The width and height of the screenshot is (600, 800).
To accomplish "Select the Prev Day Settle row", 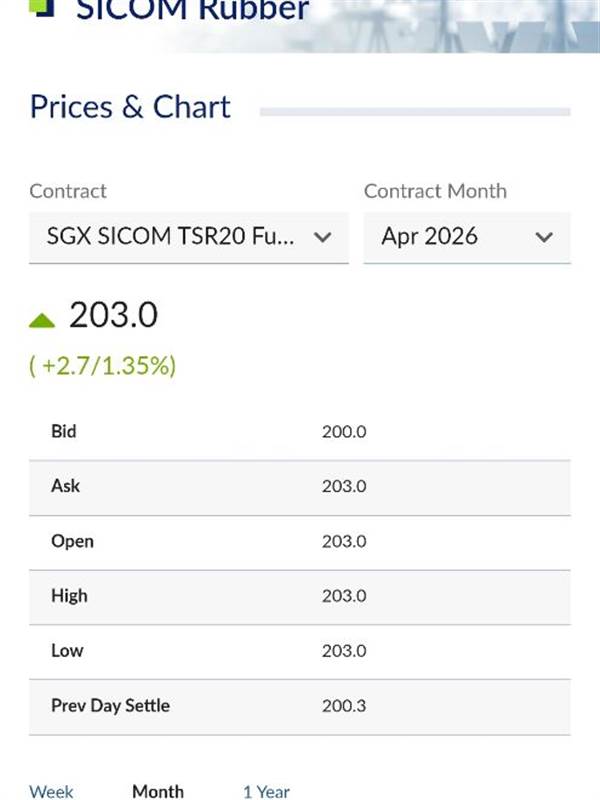I will pyautogui.click(x=300, y=705).
